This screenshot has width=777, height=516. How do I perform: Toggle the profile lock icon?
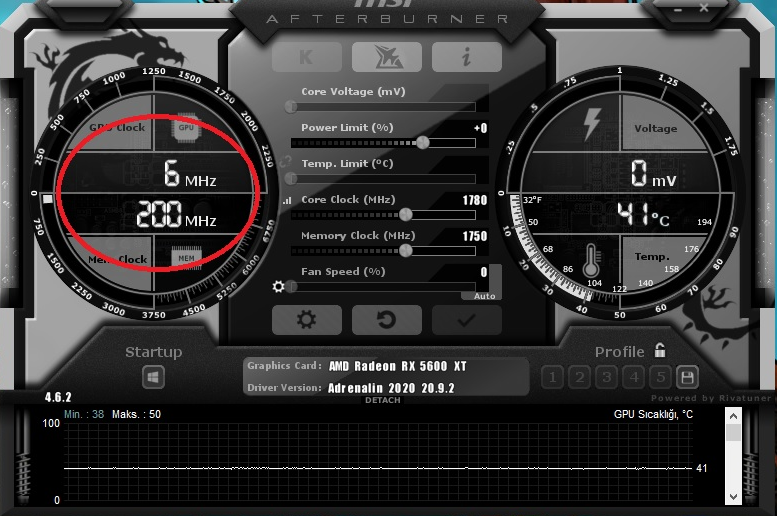[660, 350]
